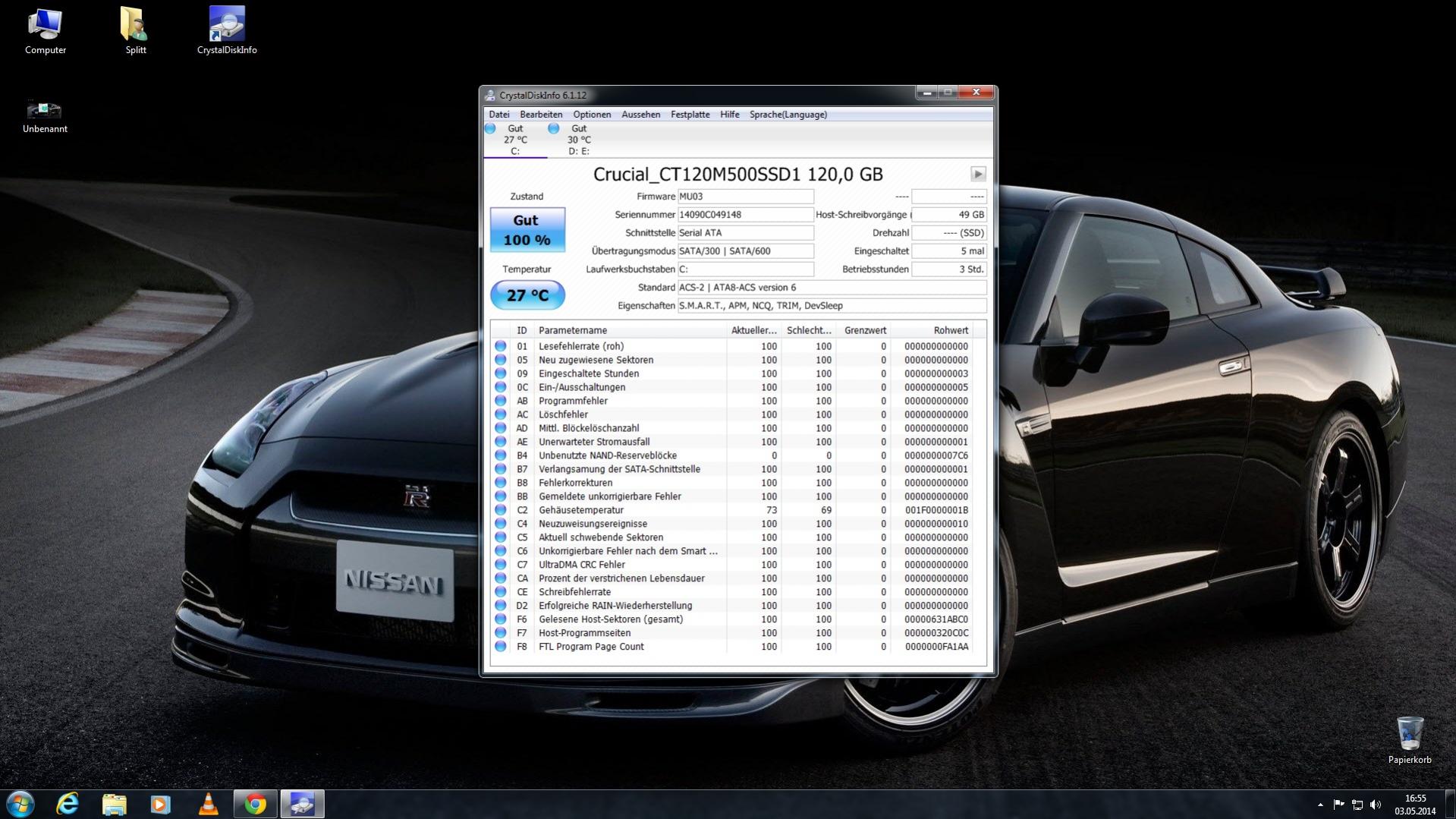Image resolution: width=1456 pixels, height=819 pixels.
Task: Select the C: drive tab at 27 °C
Action: click(x=515, y=140)
